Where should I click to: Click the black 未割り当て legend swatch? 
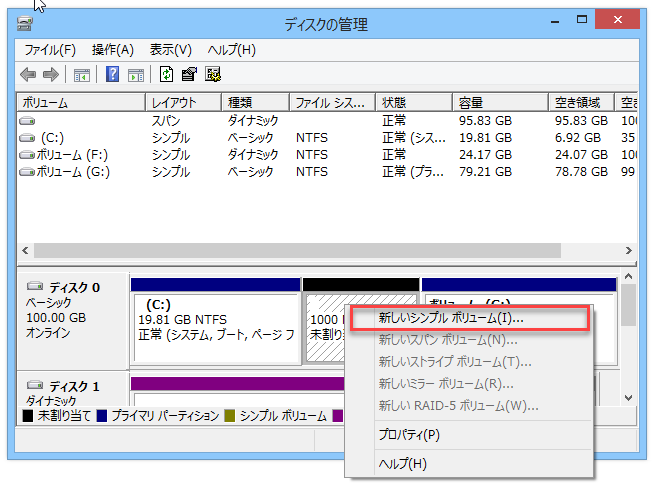coord(28,416)
